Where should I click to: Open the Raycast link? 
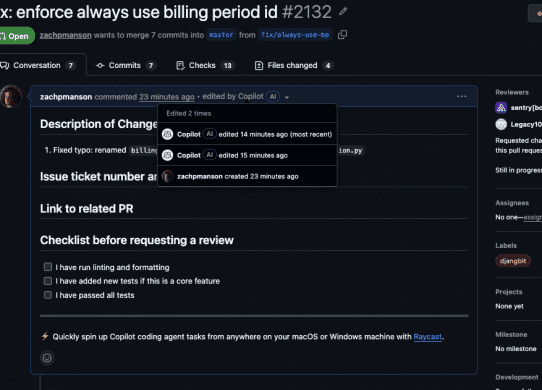(x=428, y=337)
